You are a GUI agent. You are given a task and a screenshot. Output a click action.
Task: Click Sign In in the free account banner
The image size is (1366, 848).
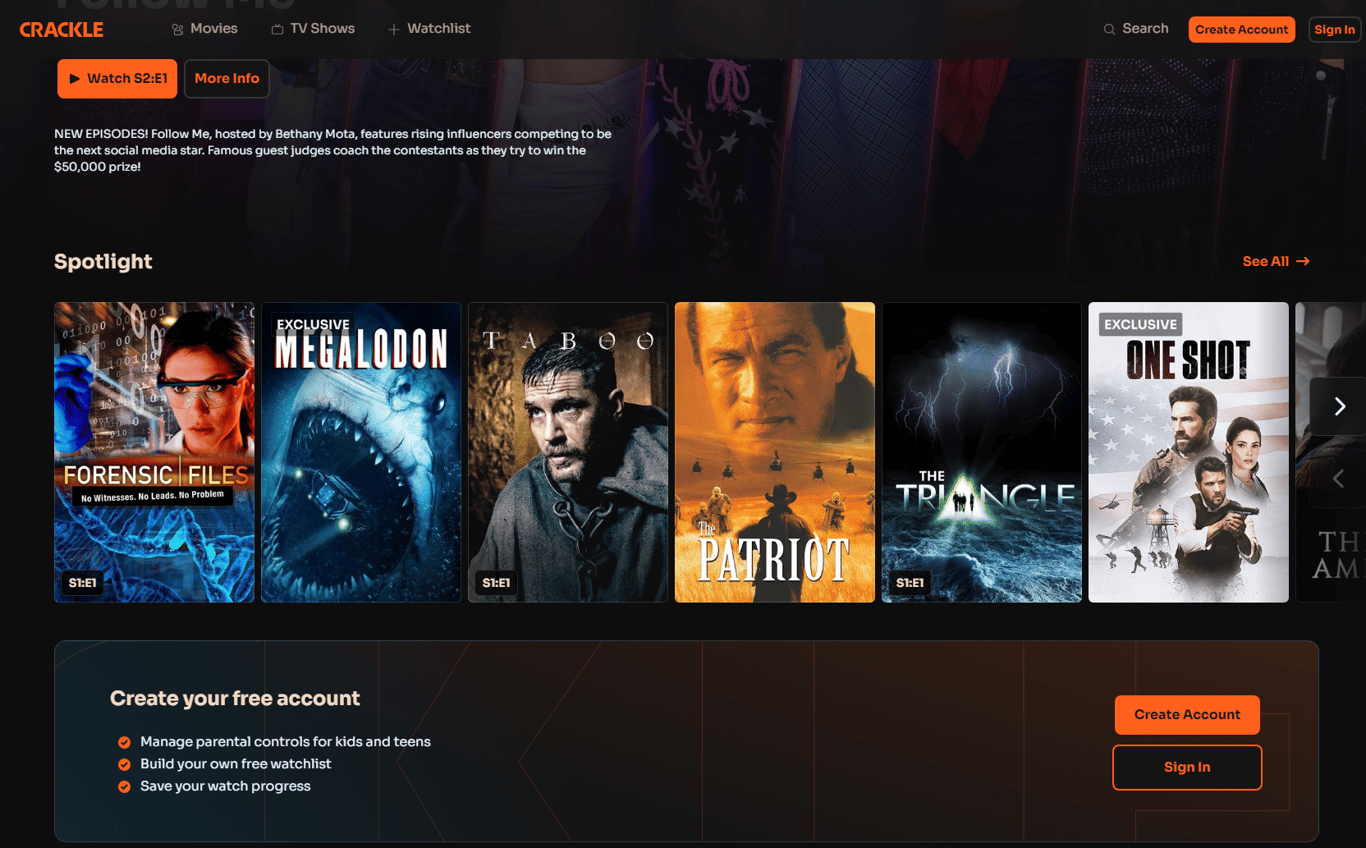click(x=1187, y=767)
